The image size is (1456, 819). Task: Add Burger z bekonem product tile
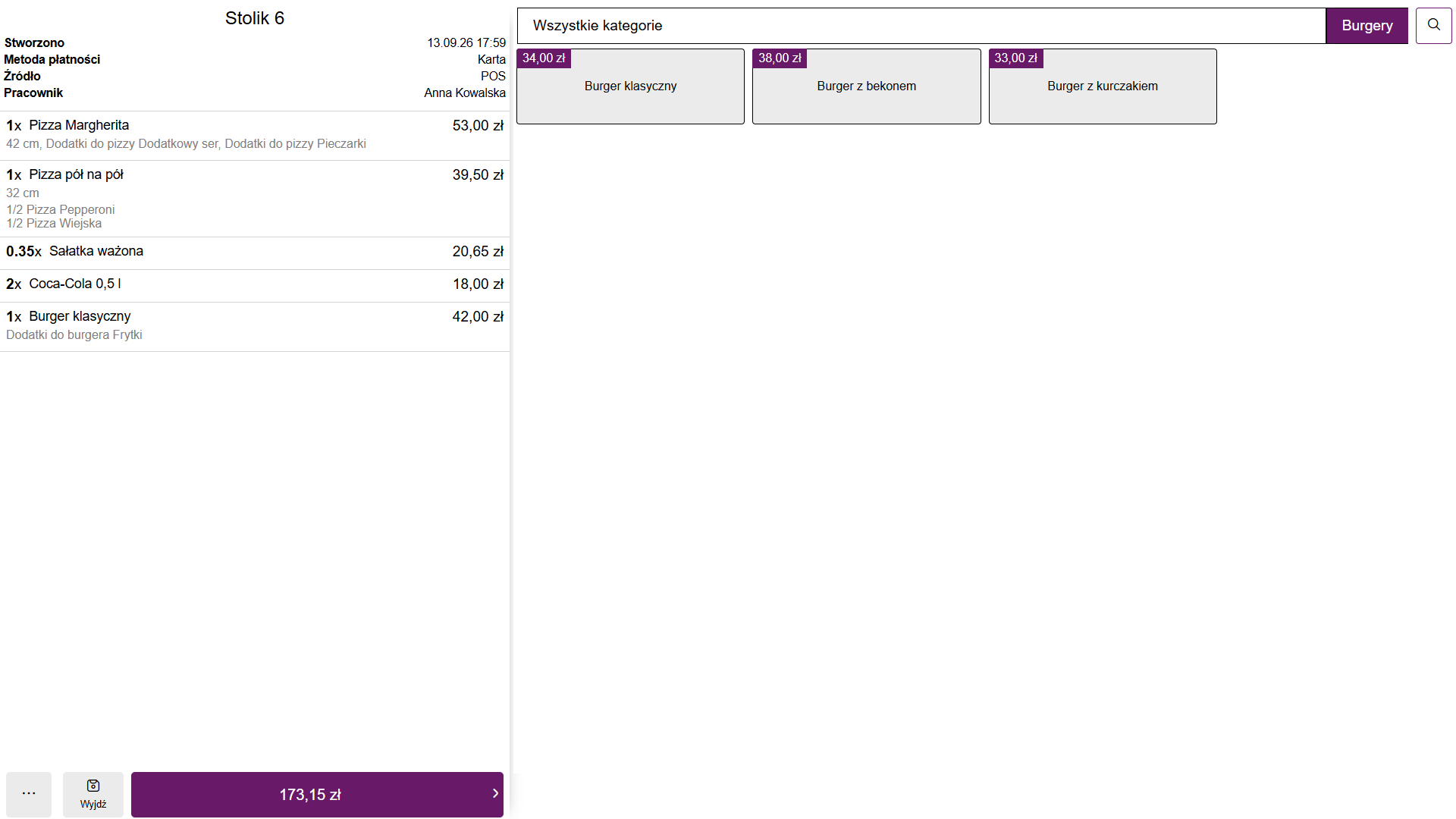[866, 86]
